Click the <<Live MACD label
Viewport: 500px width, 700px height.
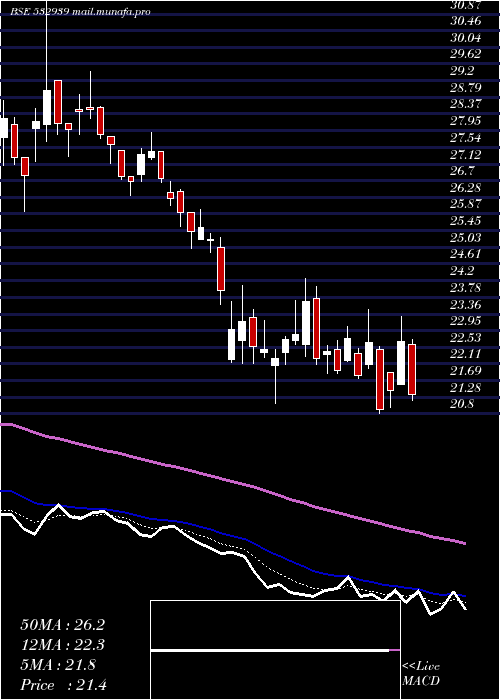click(x=421, y=674)
